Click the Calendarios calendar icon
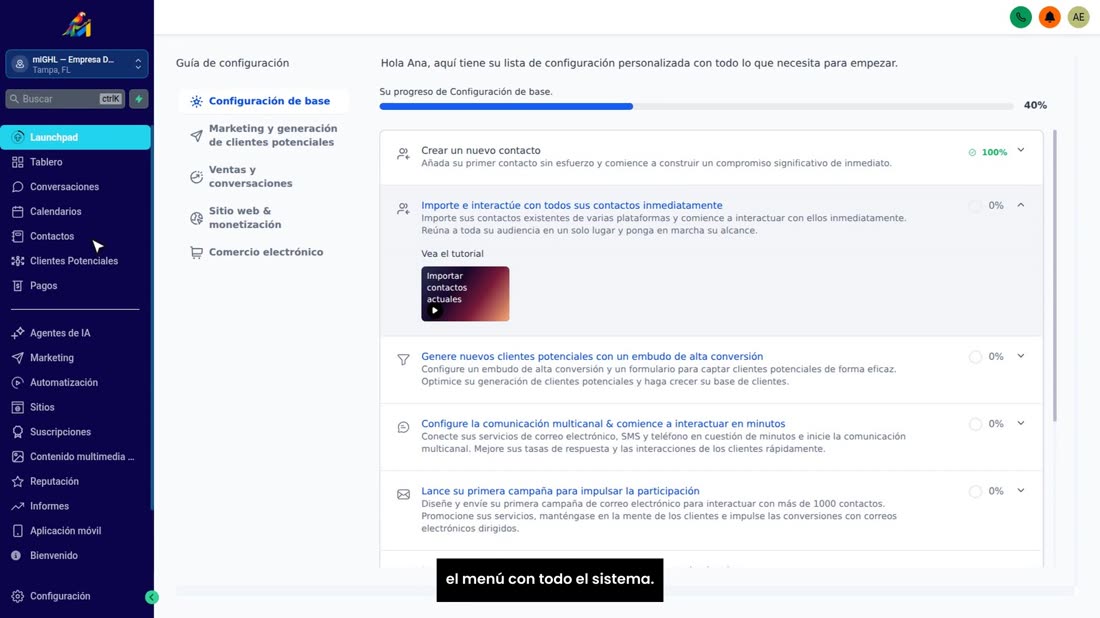 [18, 211]
